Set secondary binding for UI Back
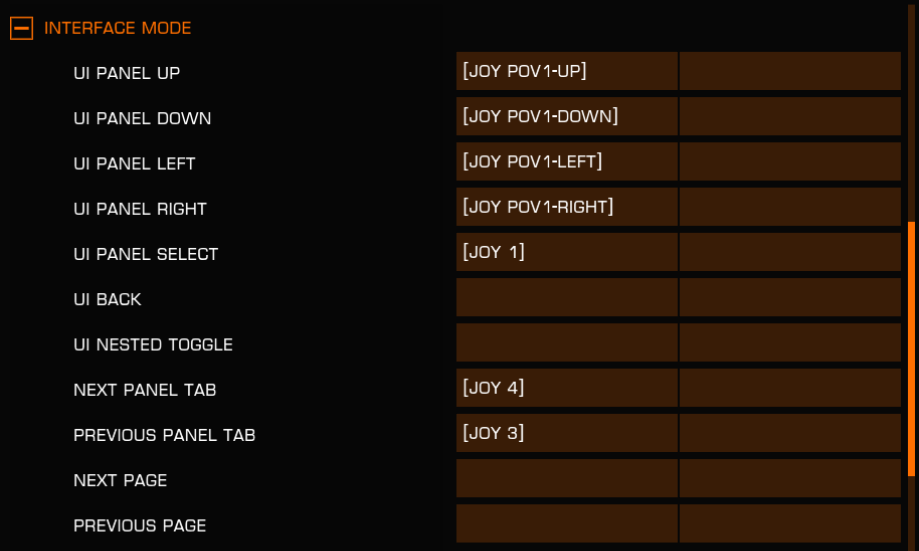The height and width of the screenshot is (551, 919). 790,297
